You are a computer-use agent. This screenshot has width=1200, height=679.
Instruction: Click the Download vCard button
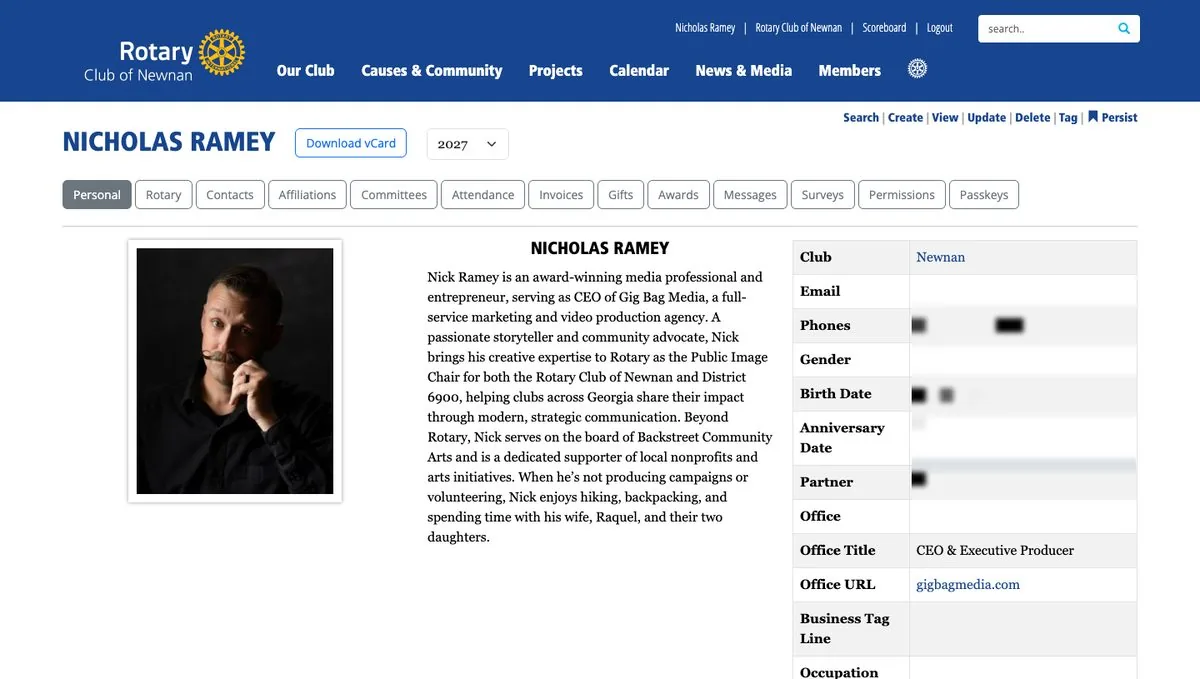tap(351, 143)
